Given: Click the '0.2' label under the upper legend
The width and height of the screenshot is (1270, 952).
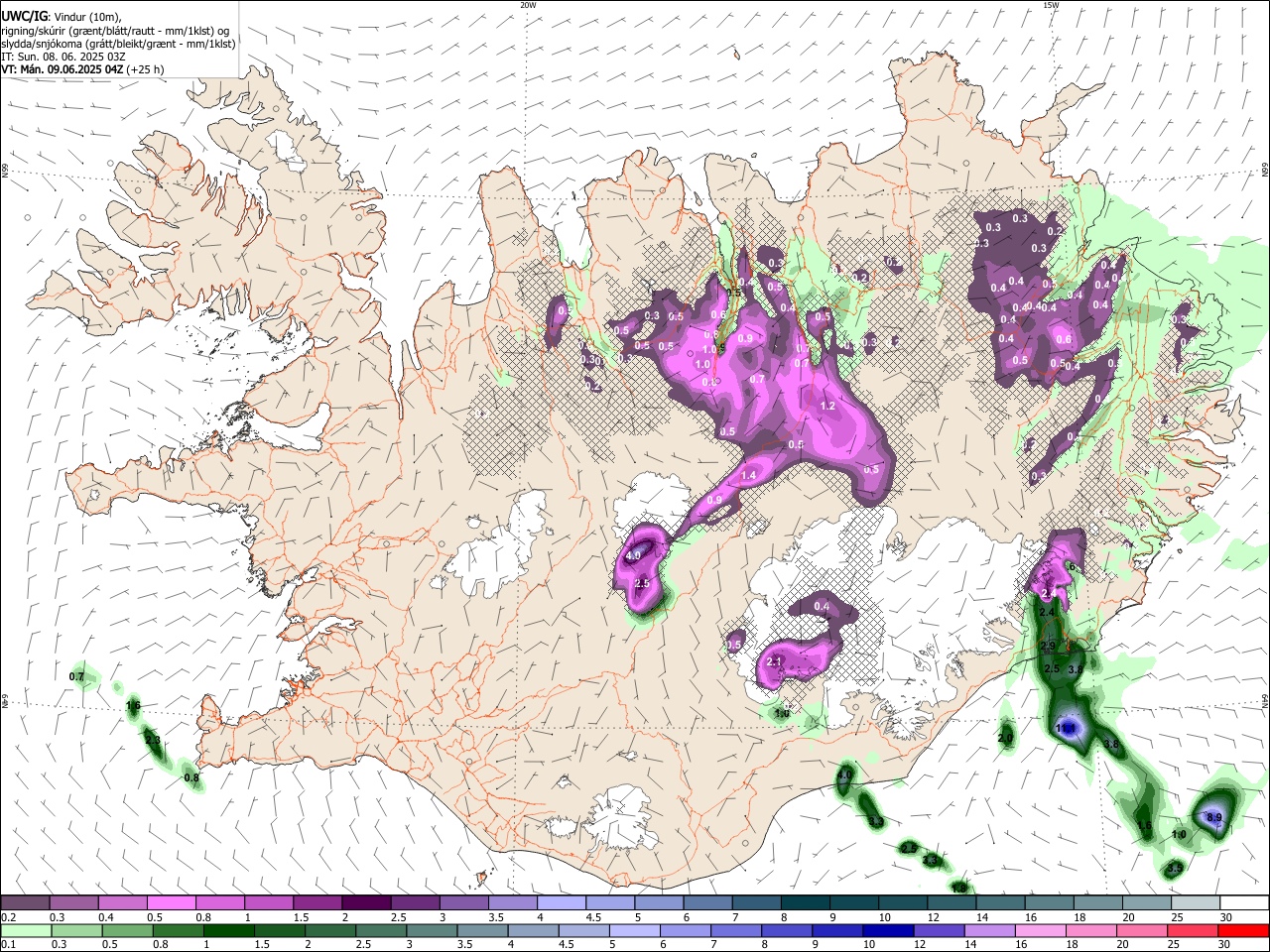Looking at the screenshot, I should (8, 917).
